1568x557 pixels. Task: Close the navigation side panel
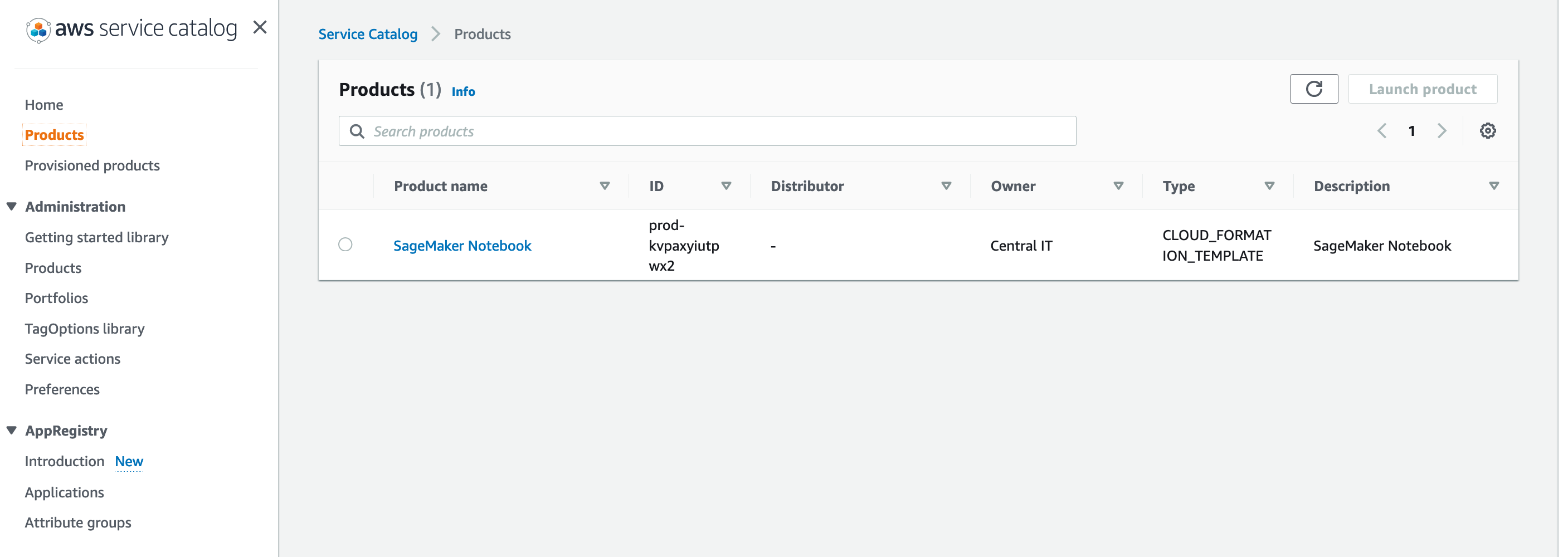pyautogui.click(x=260, y=27)
